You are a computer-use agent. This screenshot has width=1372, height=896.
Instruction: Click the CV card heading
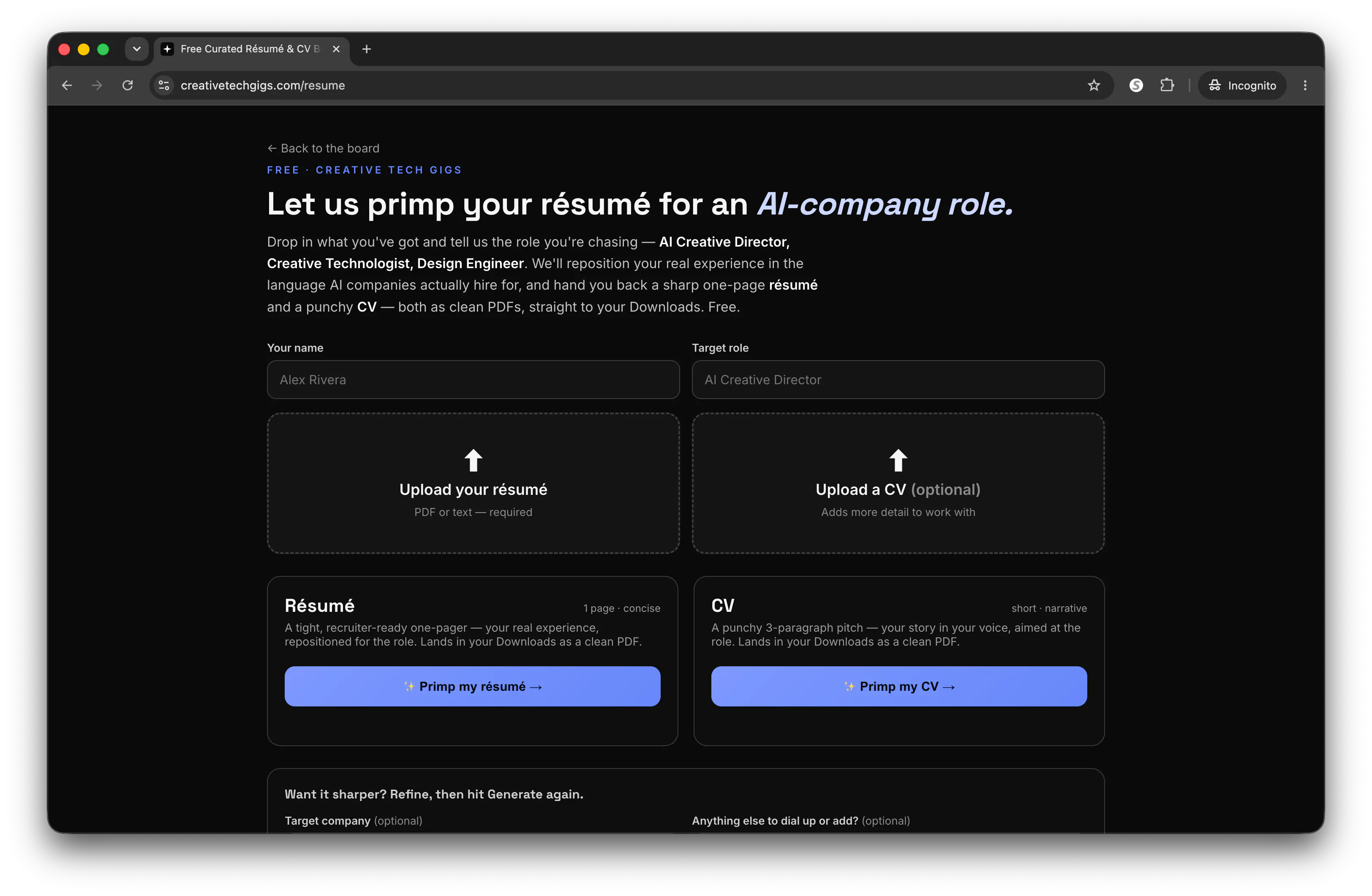pyautogui.click(x=722, y=605)
